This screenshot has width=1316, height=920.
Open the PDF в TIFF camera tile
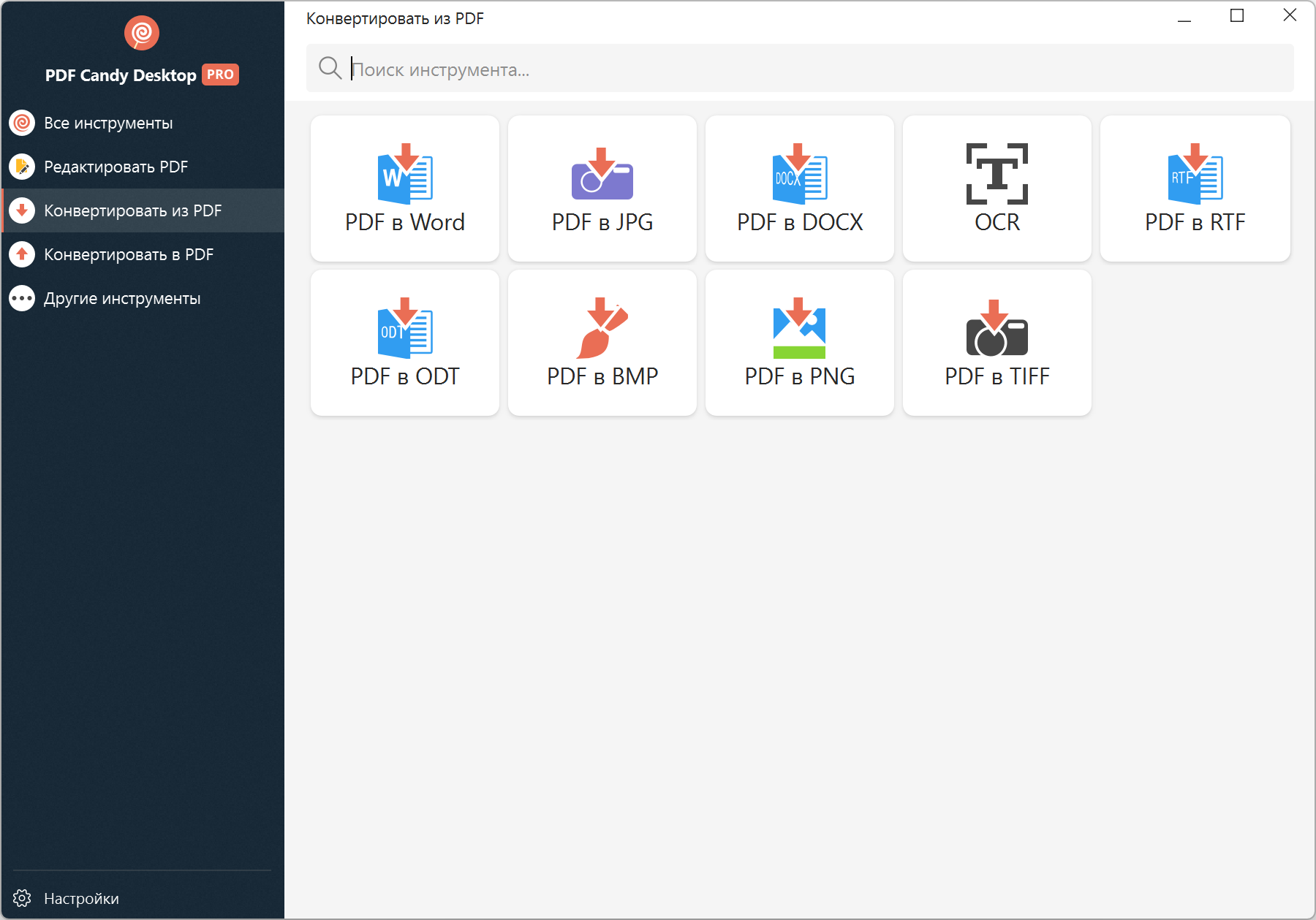997,343
